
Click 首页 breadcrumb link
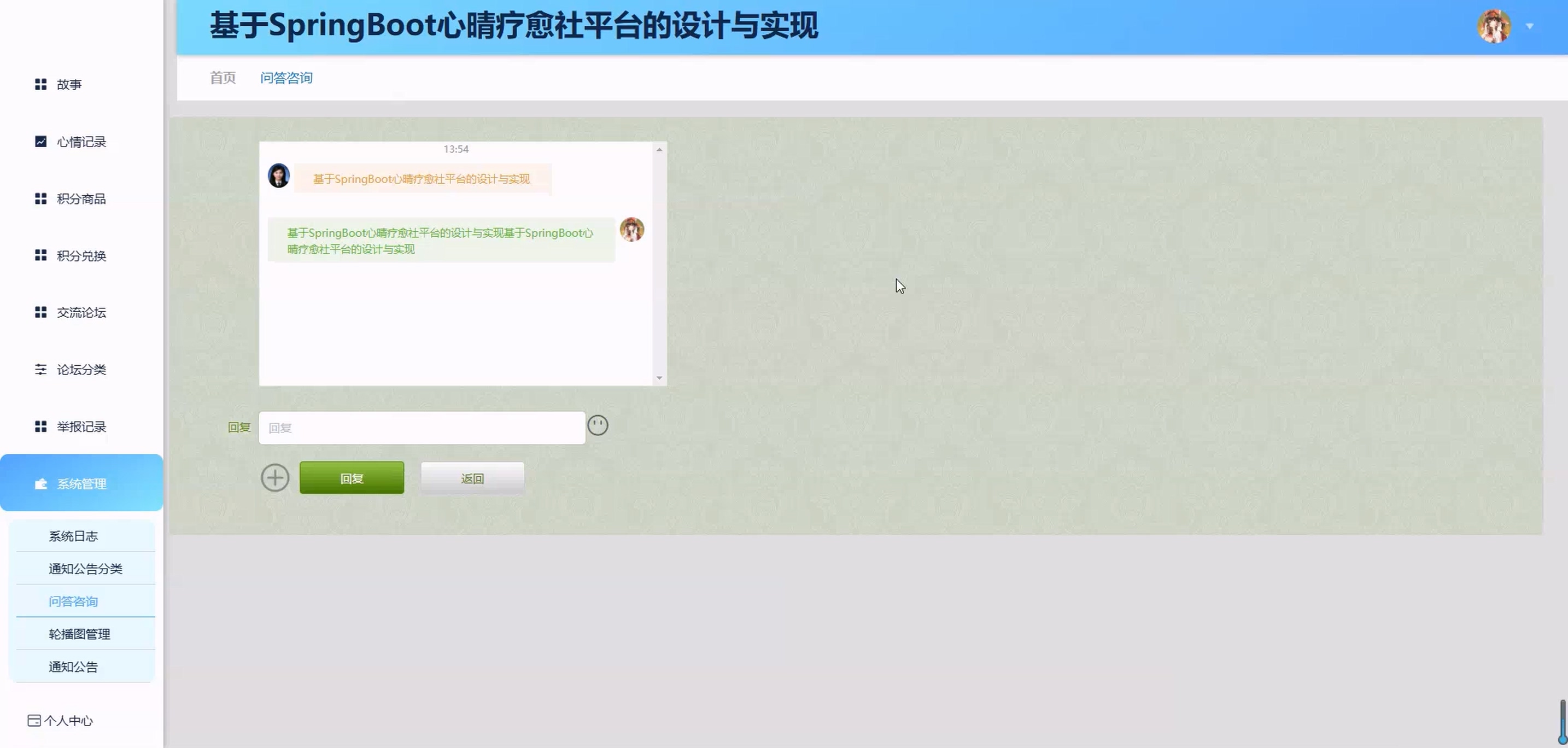222,78
